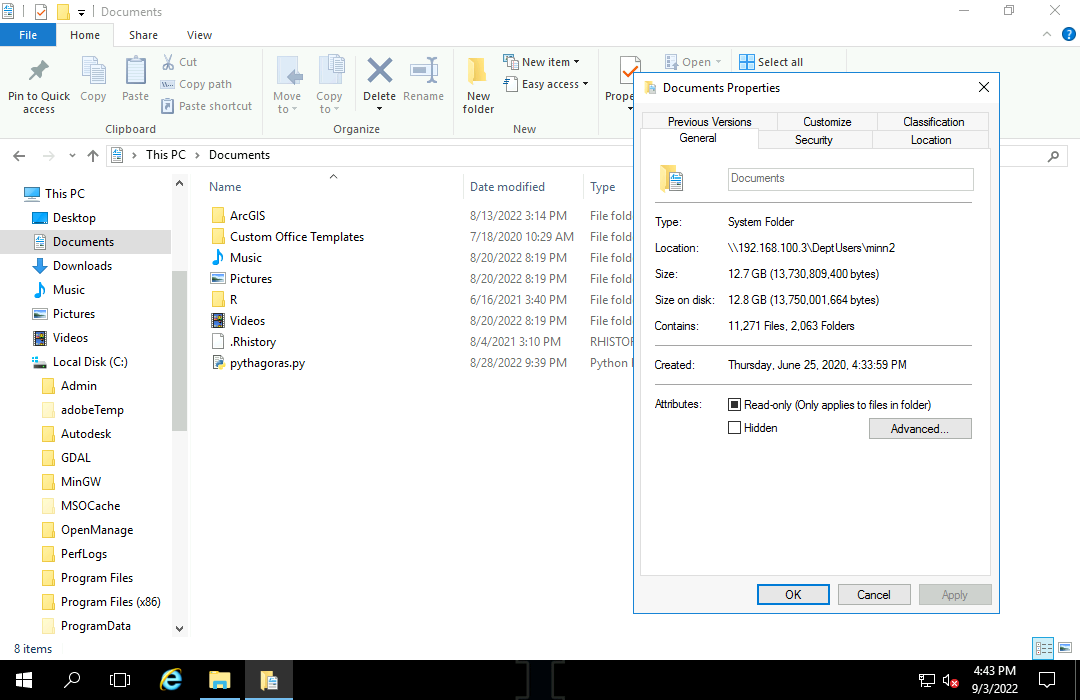Viewport: 1080px width, 700px height.
Task: Open the Share ribbon tab
Action: point(143,35)
